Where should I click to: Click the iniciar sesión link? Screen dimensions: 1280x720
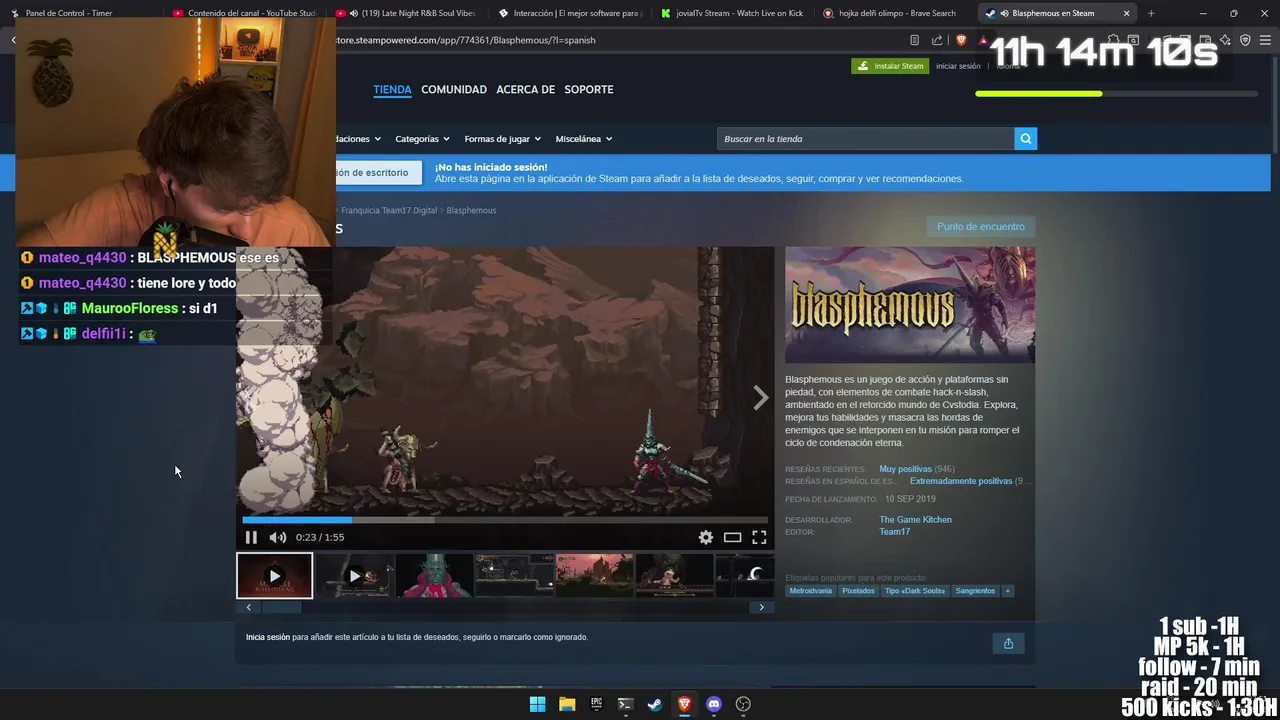pyautogui.click(x=958, y=66)
